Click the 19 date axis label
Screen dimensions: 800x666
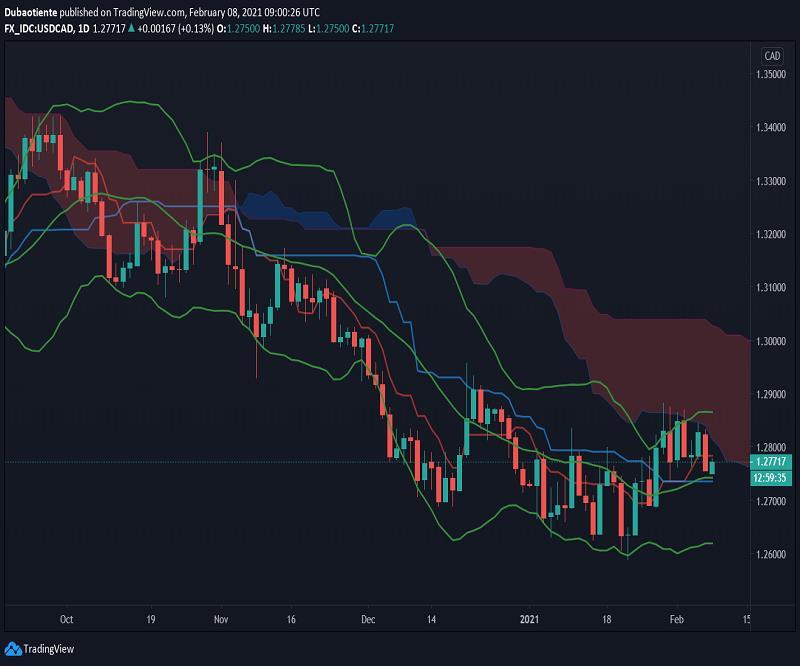[x=151, y=619]
